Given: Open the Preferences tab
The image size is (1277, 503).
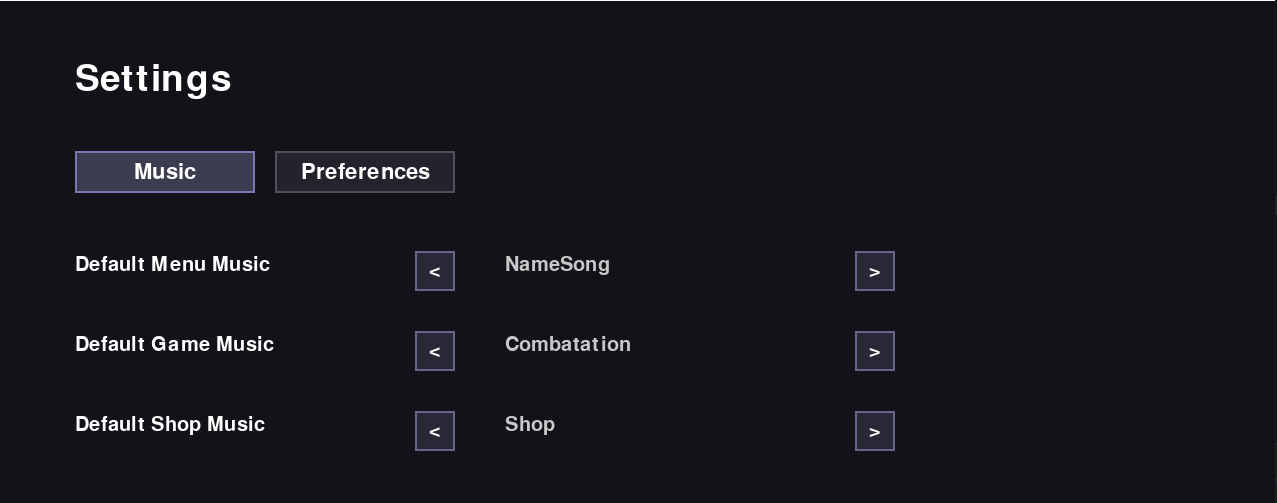Looking at the screenshot, I should point(365,172).
